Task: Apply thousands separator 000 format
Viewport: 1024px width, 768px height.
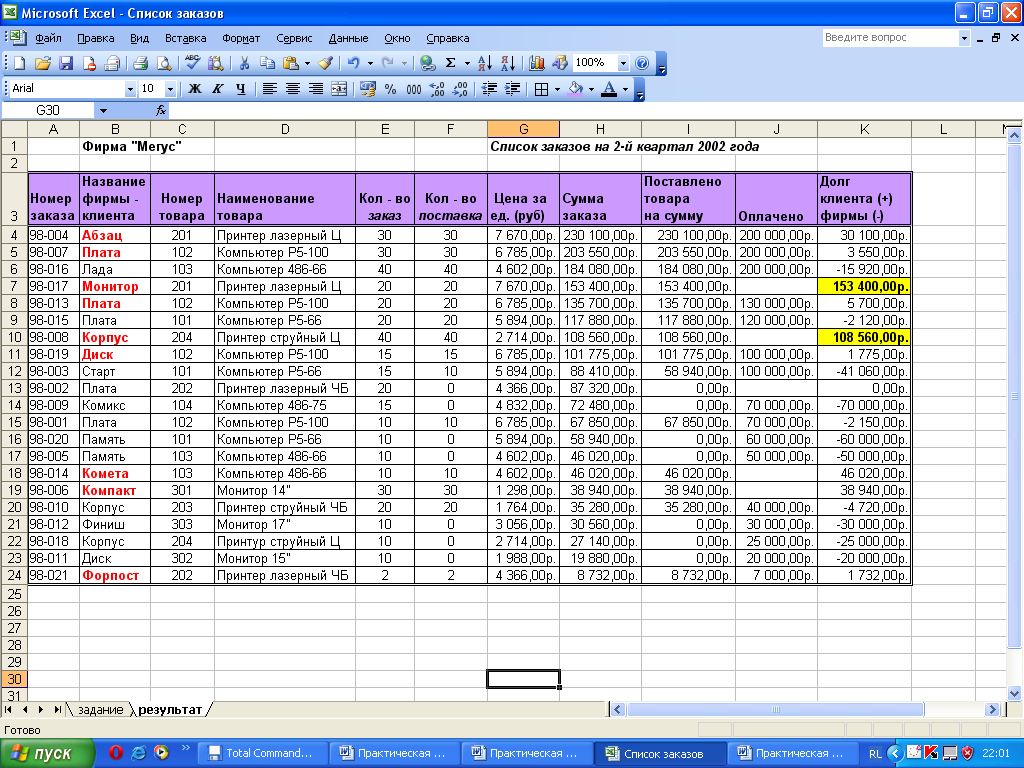Action: (414, 89)
